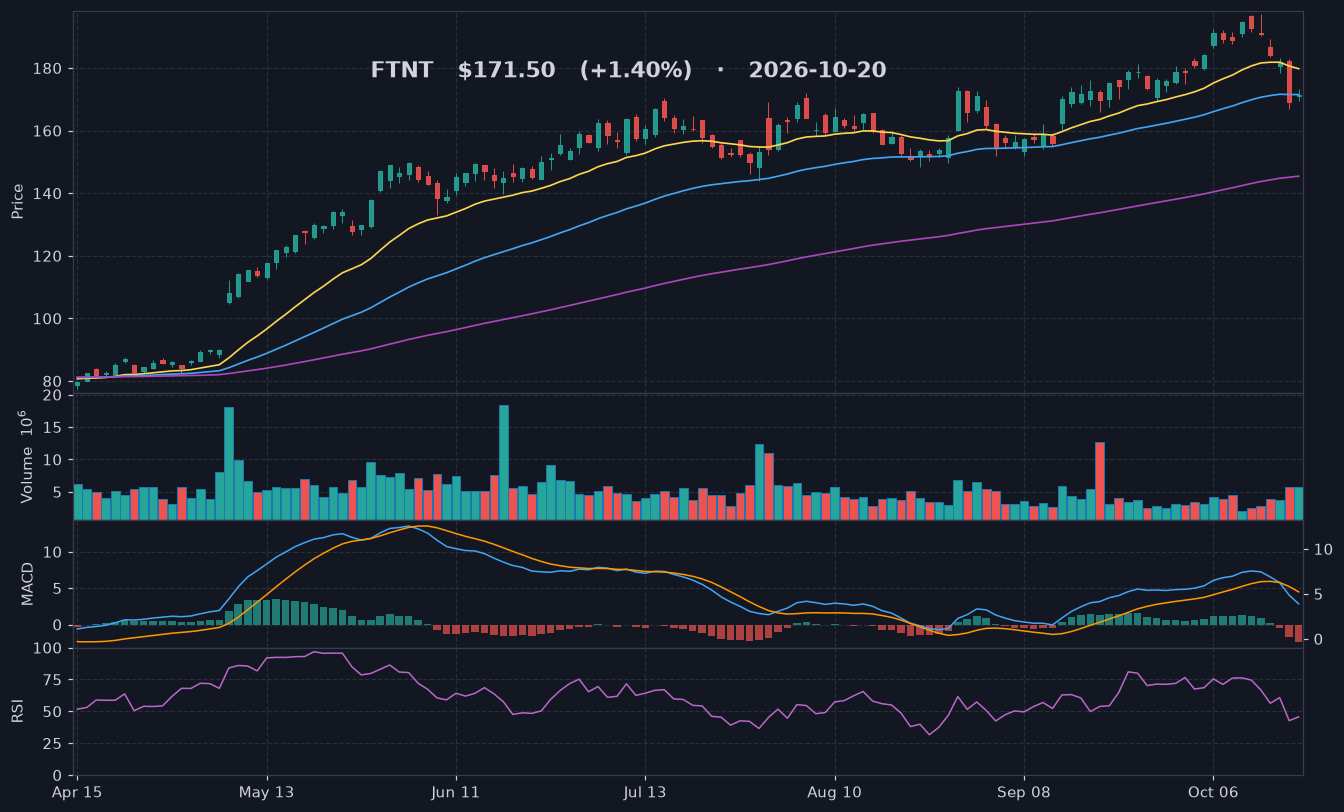This screenshot has height=812, width=1344.
Task: Click the May 13 date tick
Action: [267, 791]
